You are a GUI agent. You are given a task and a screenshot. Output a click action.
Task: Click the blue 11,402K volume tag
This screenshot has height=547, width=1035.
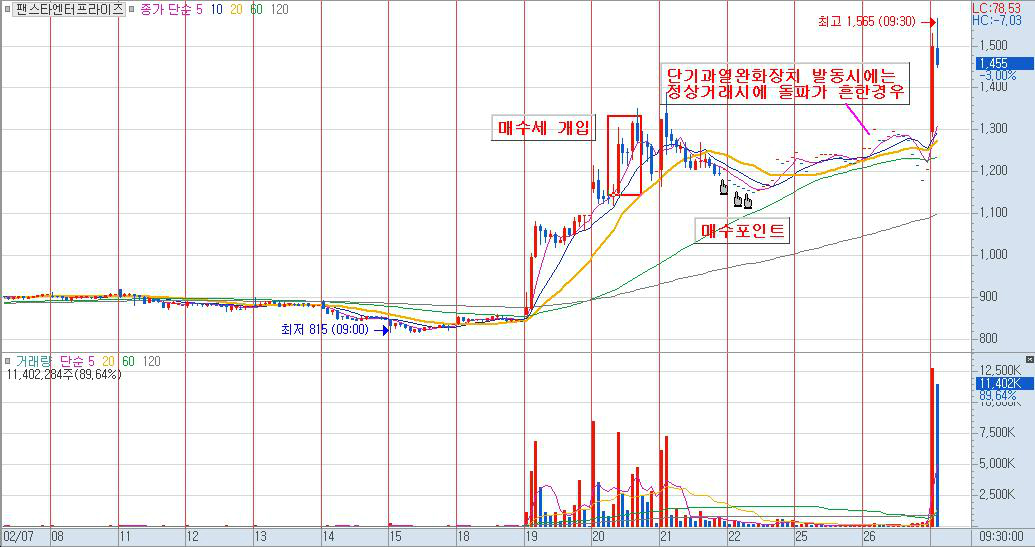click(1002, 383)
